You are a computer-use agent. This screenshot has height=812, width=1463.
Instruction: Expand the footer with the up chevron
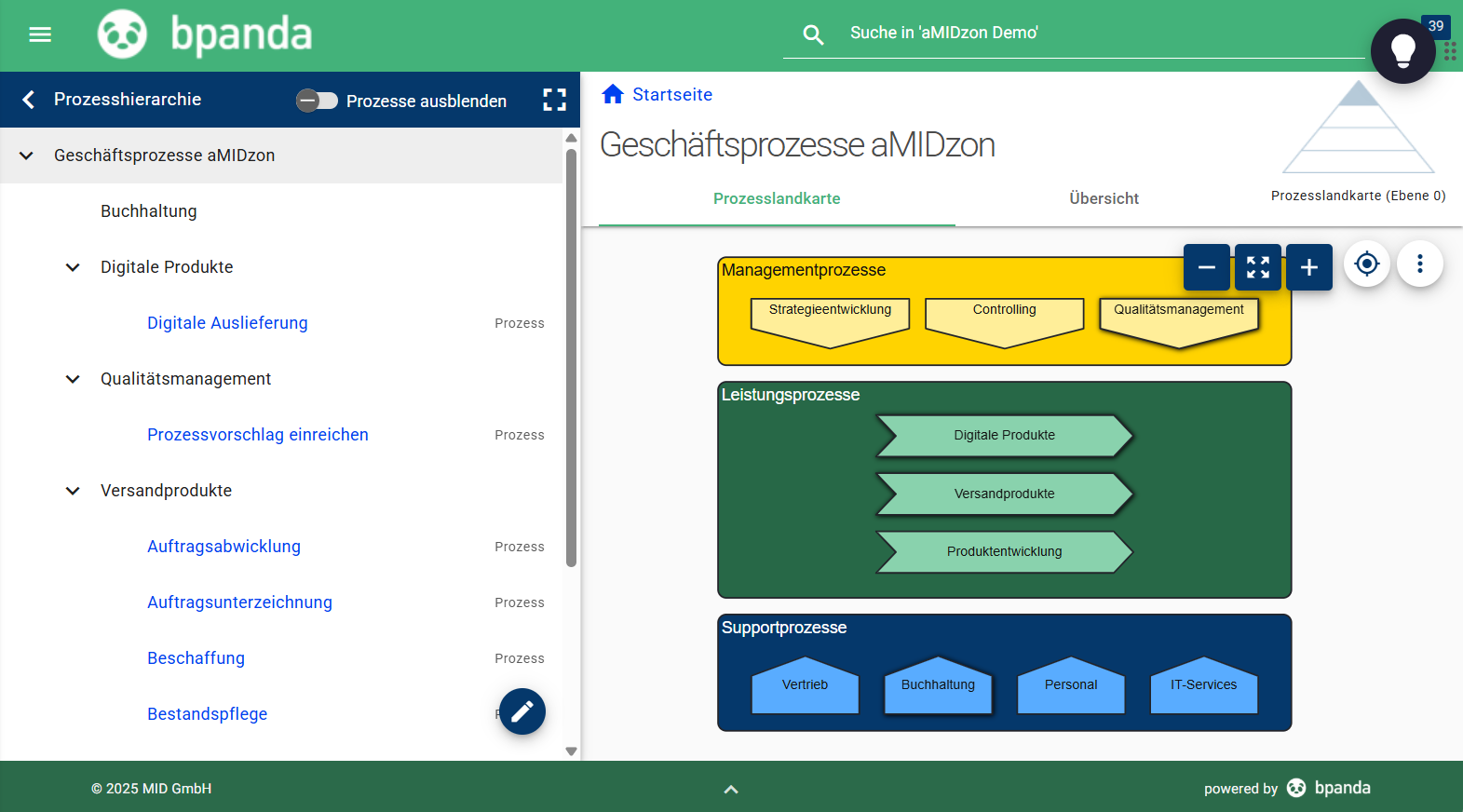[x=731, y=789]
